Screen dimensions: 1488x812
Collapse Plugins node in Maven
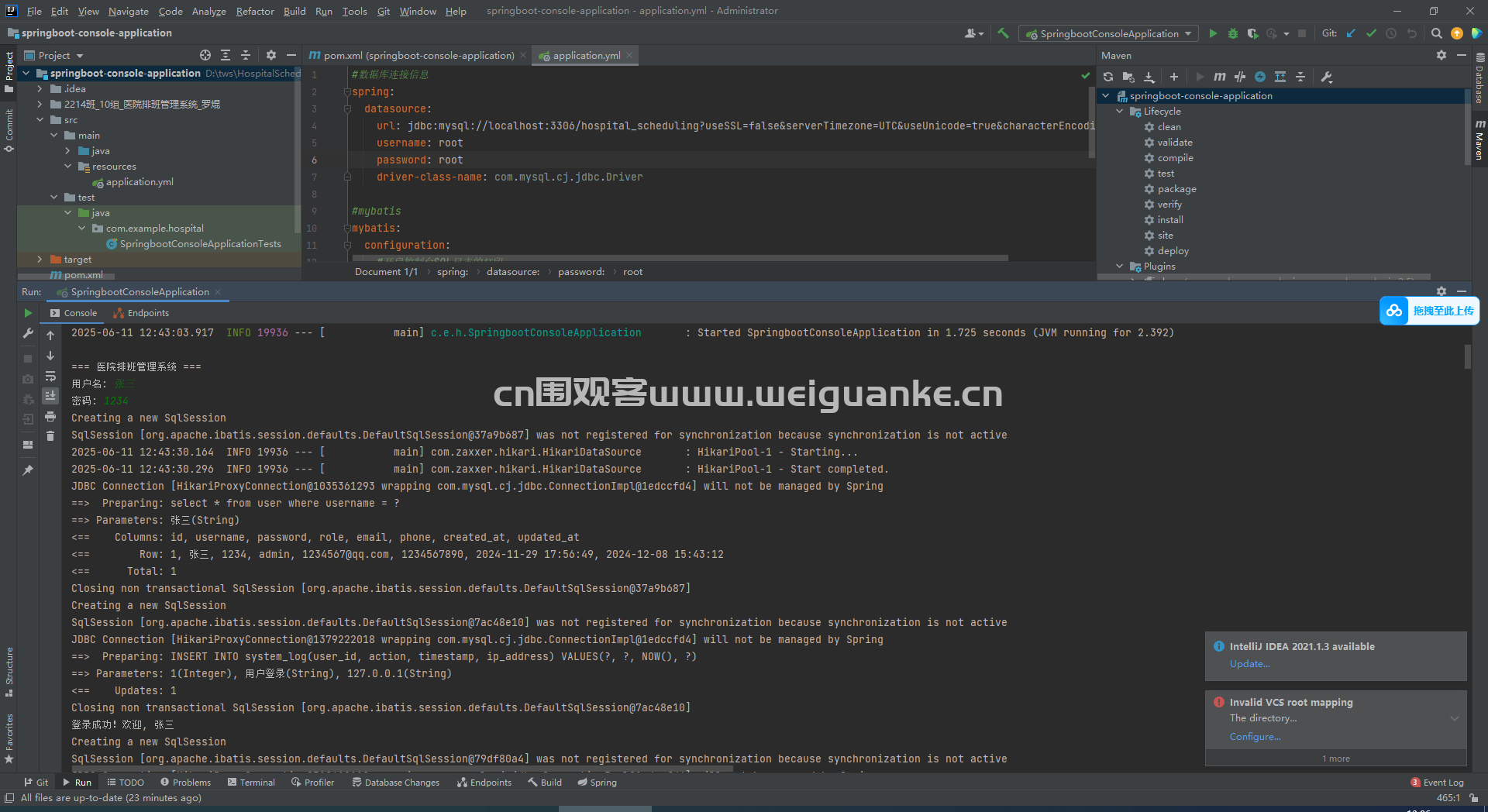pos(1120,267)
